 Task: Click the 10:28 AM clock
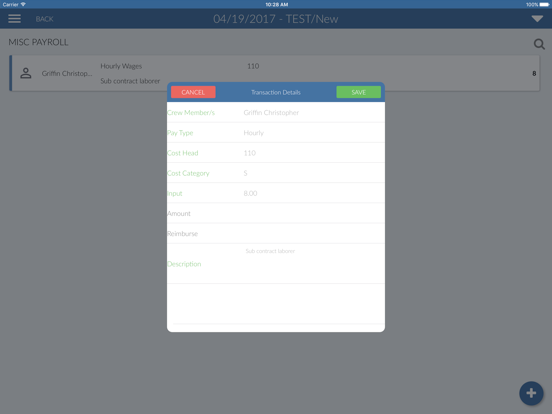pos(277,5)
